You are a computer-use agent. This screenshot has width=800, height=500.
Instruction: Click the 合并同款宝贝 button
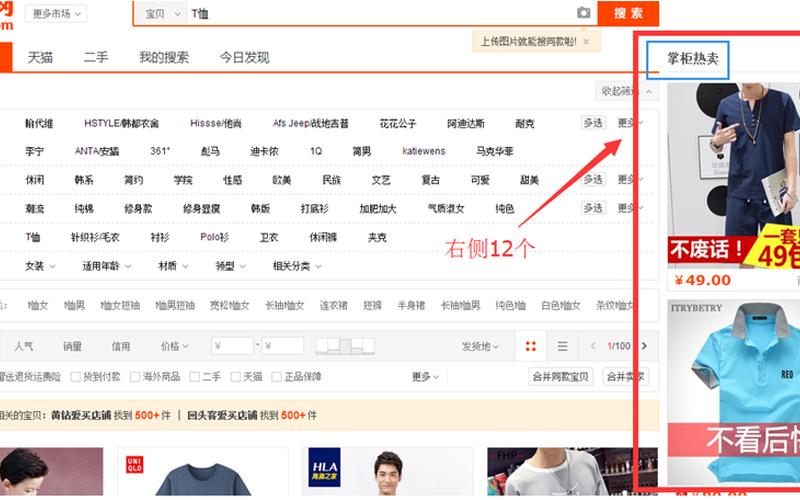coord(560,377)
